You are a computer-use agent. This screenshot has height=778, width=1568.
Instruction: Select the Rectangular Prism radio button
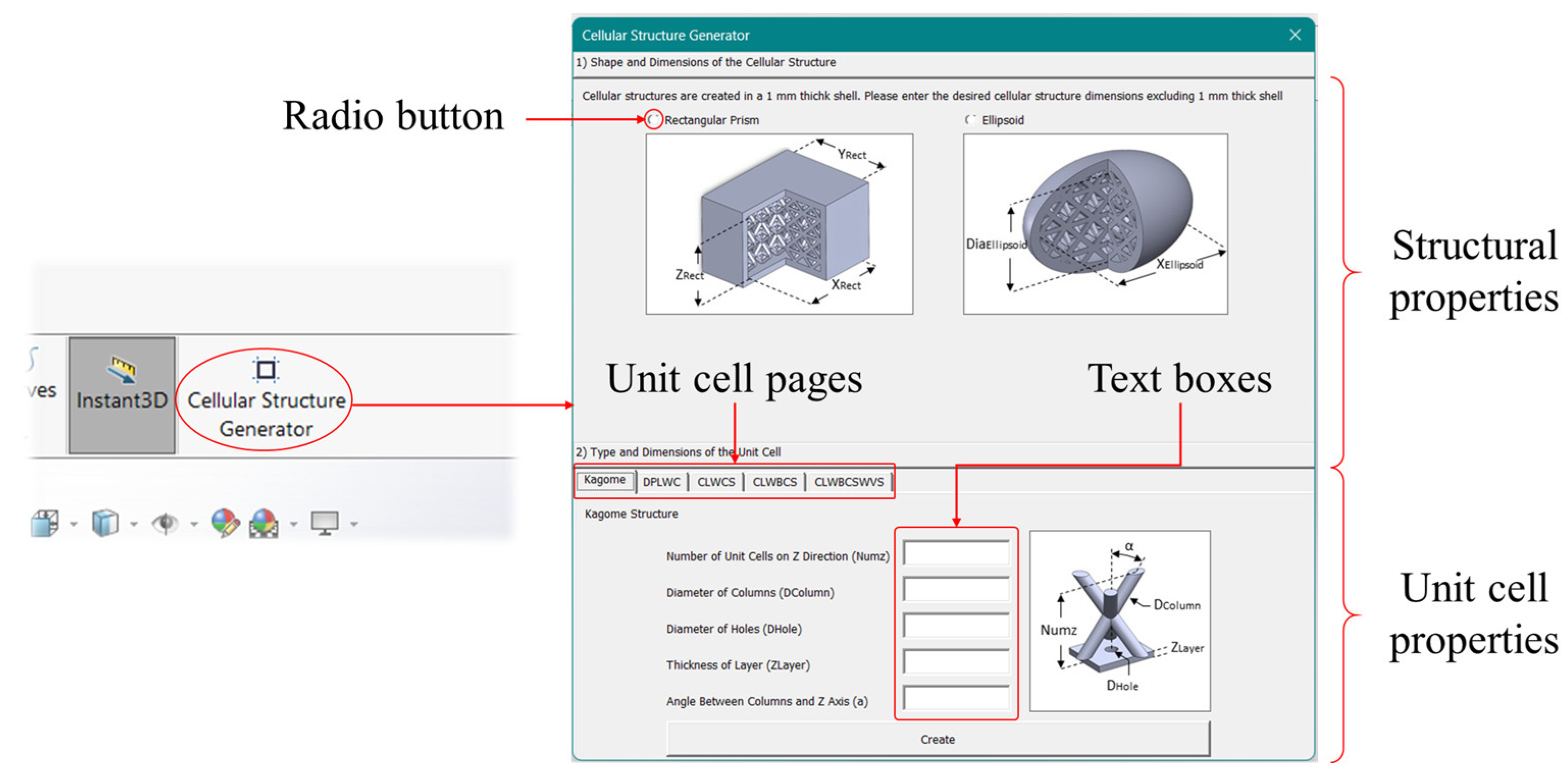(653, 120)
